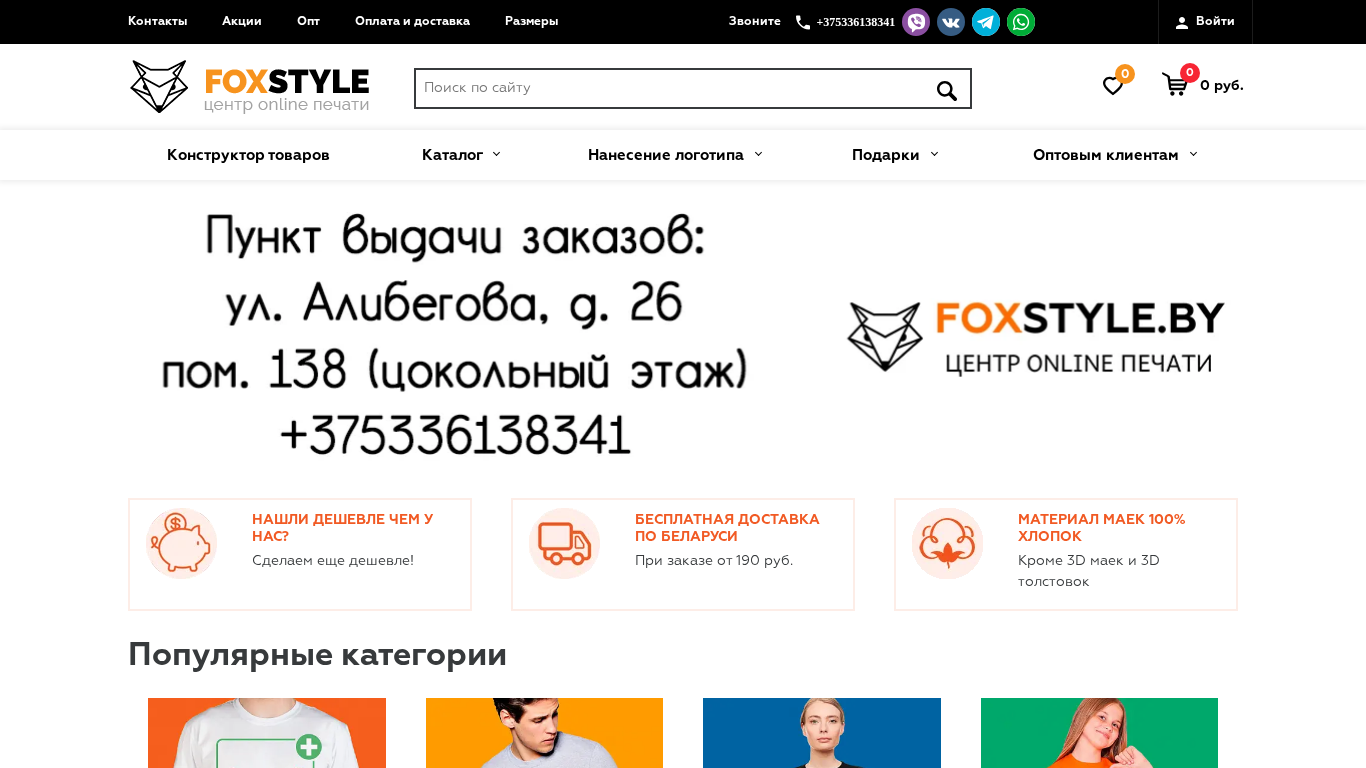Open the Подарки menu item
This screenshot has height=768, width=1366.
(885, 155)
